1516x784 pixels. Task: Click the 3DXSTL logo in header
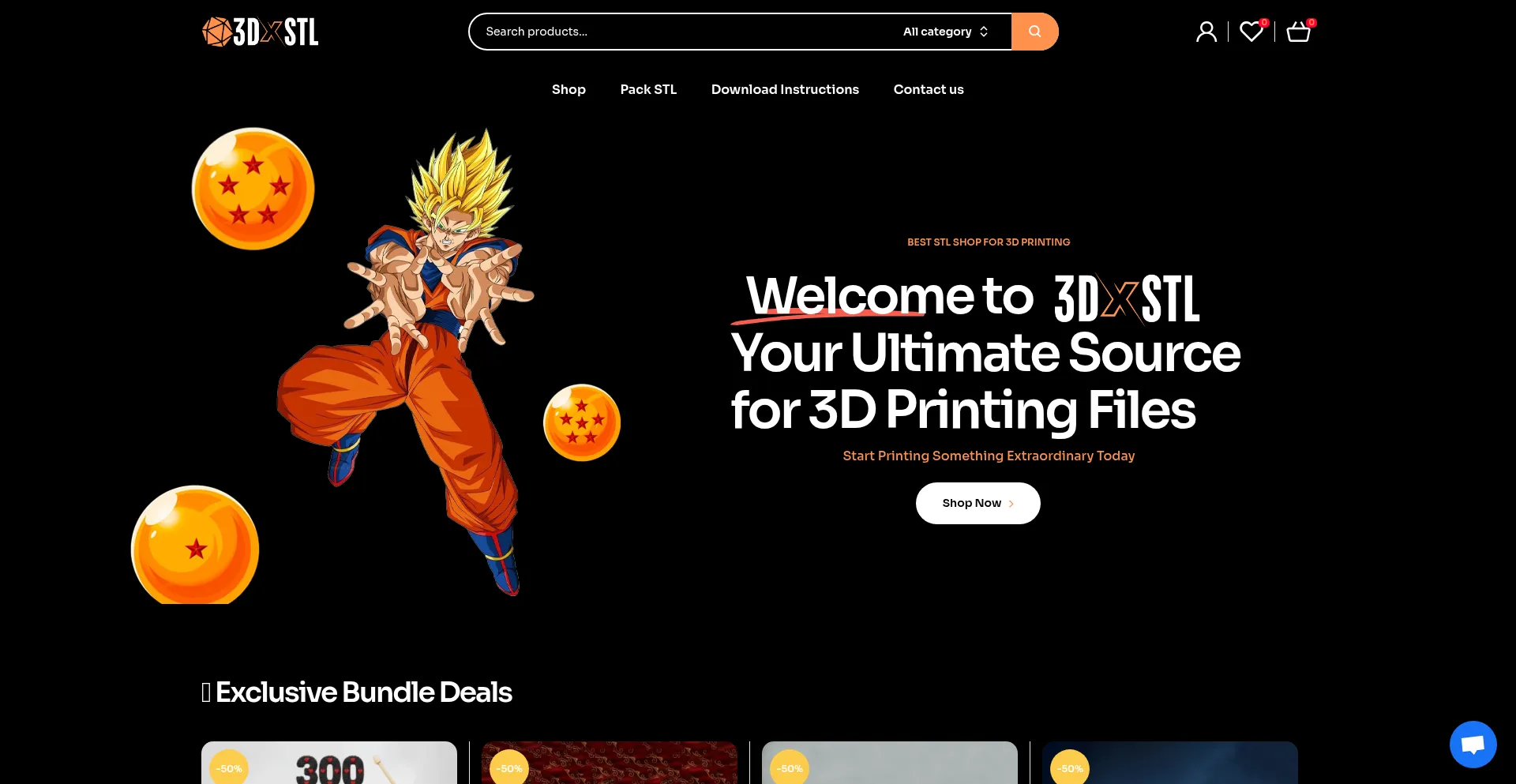260,32
